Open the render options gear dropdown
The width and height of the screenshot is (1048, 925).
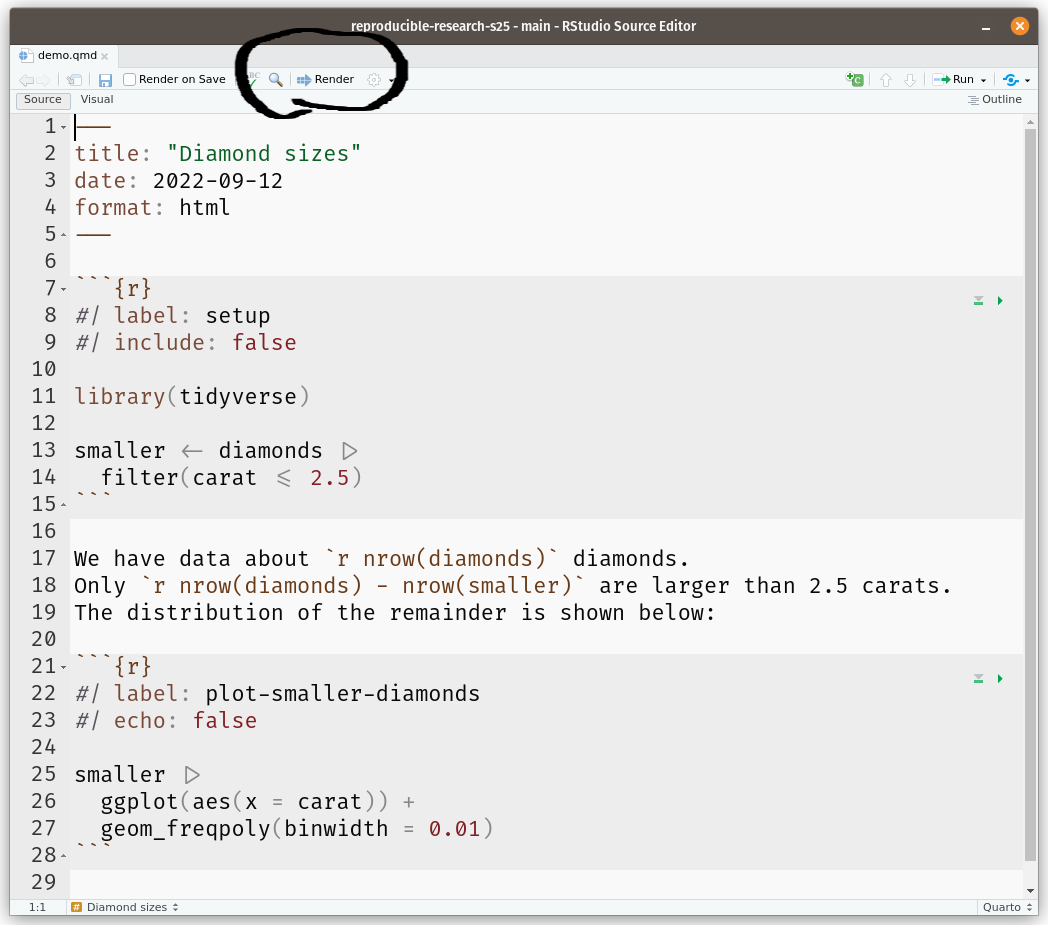coord(379,80)
